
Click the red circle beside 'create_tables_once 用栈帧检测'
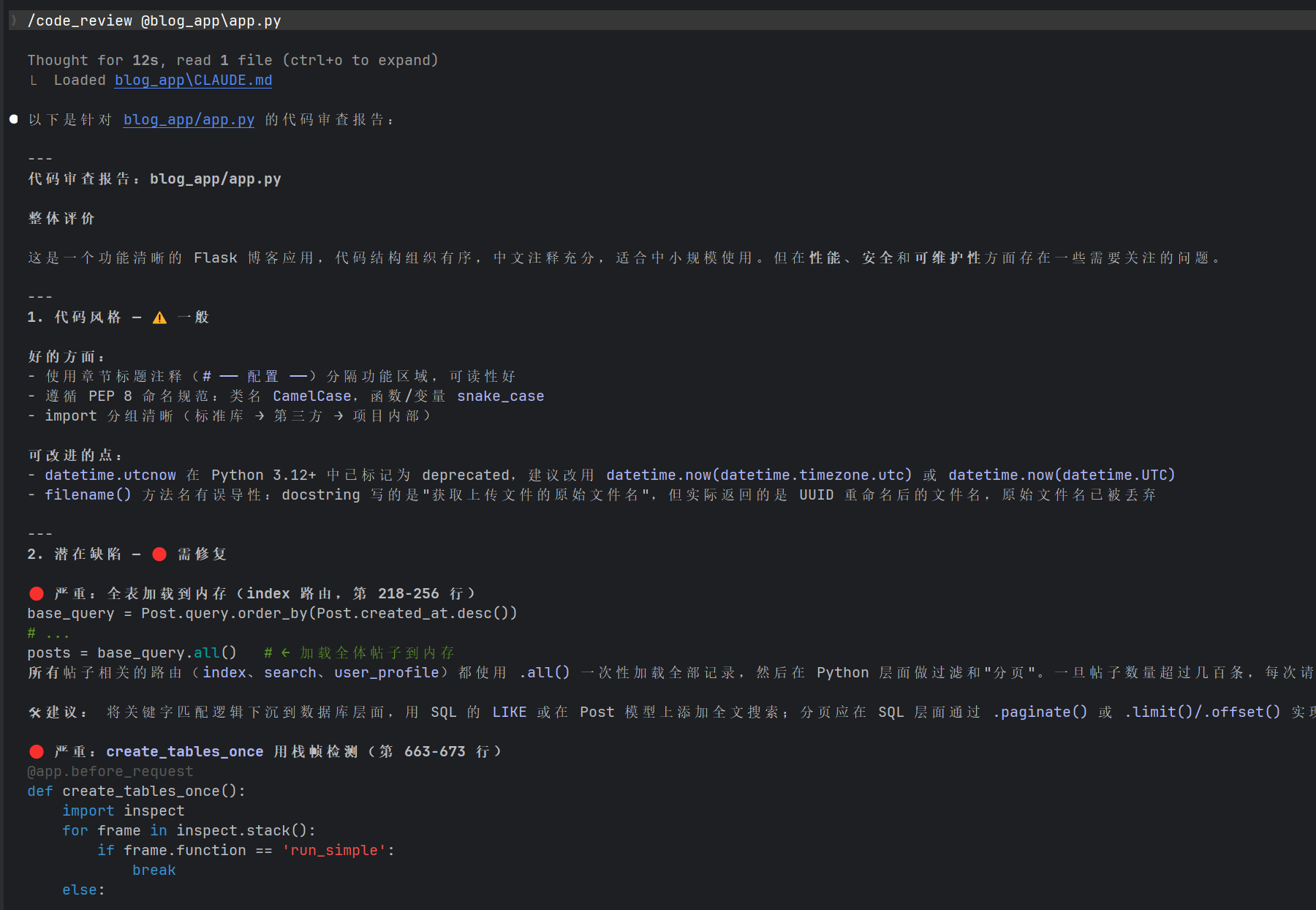tap(37, 752)
